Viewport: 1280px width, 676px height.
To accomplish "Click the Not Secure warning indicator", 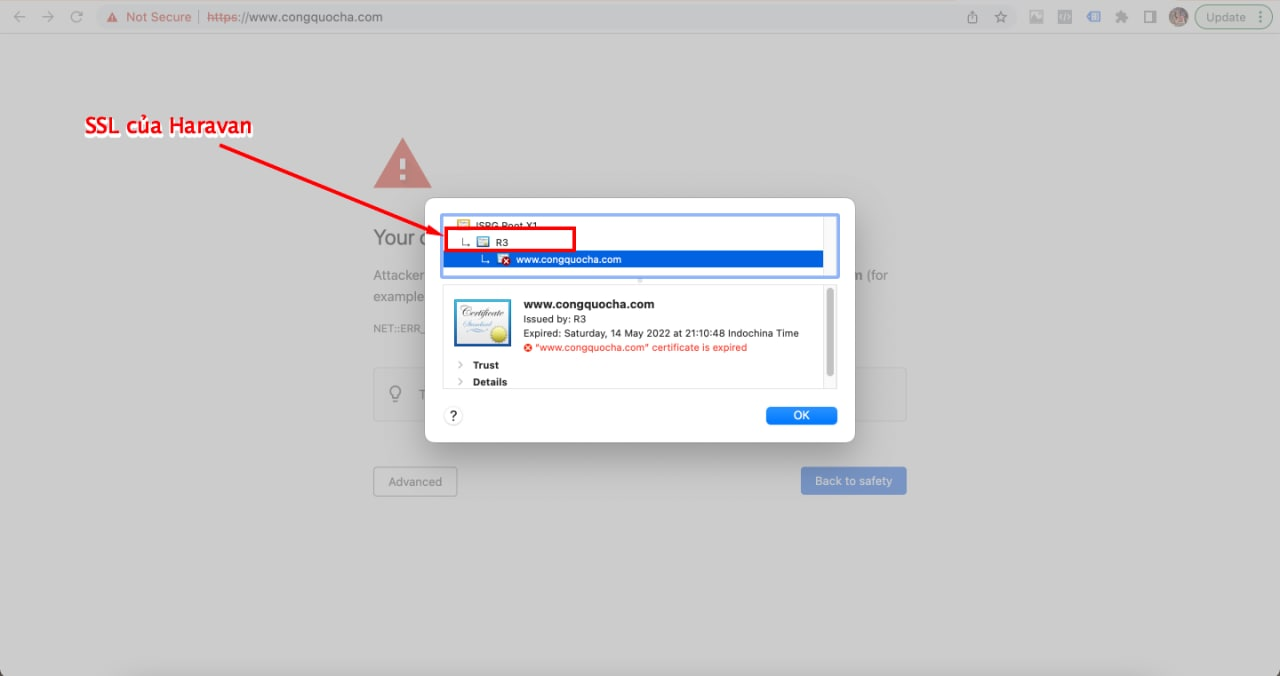I will 150,17.
